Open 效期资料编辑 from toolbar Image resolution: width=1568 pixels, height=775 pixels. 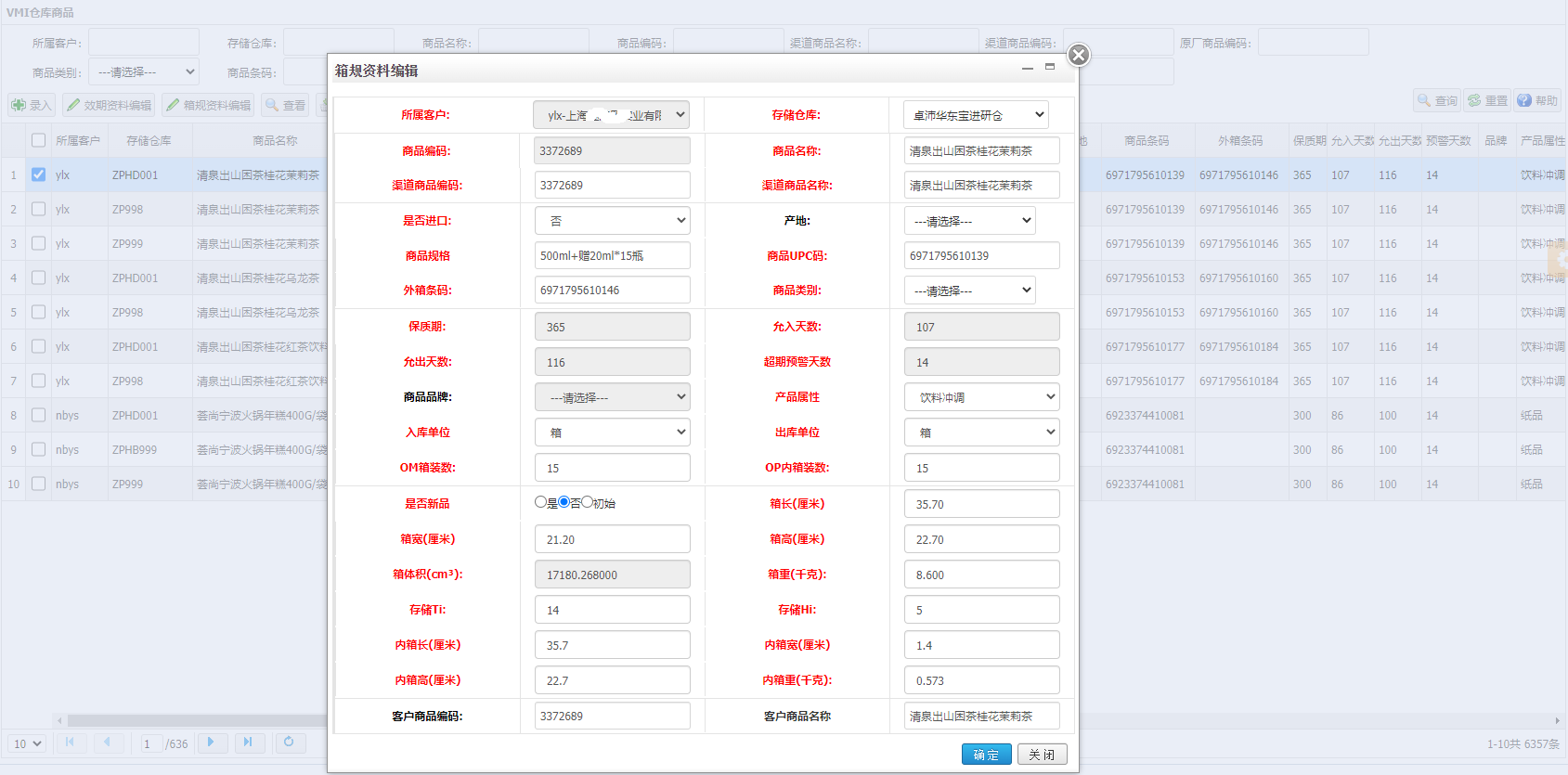pos(110,105)
